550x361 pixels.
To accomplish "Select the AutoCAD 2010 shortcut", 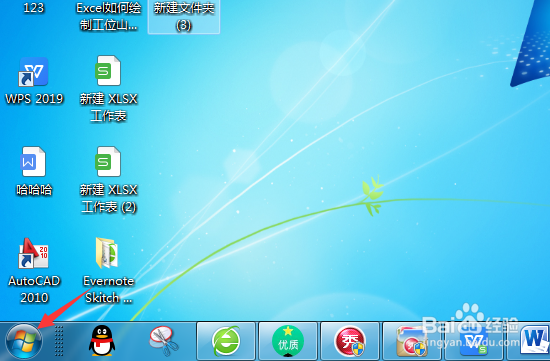I will tap(34, 271).
